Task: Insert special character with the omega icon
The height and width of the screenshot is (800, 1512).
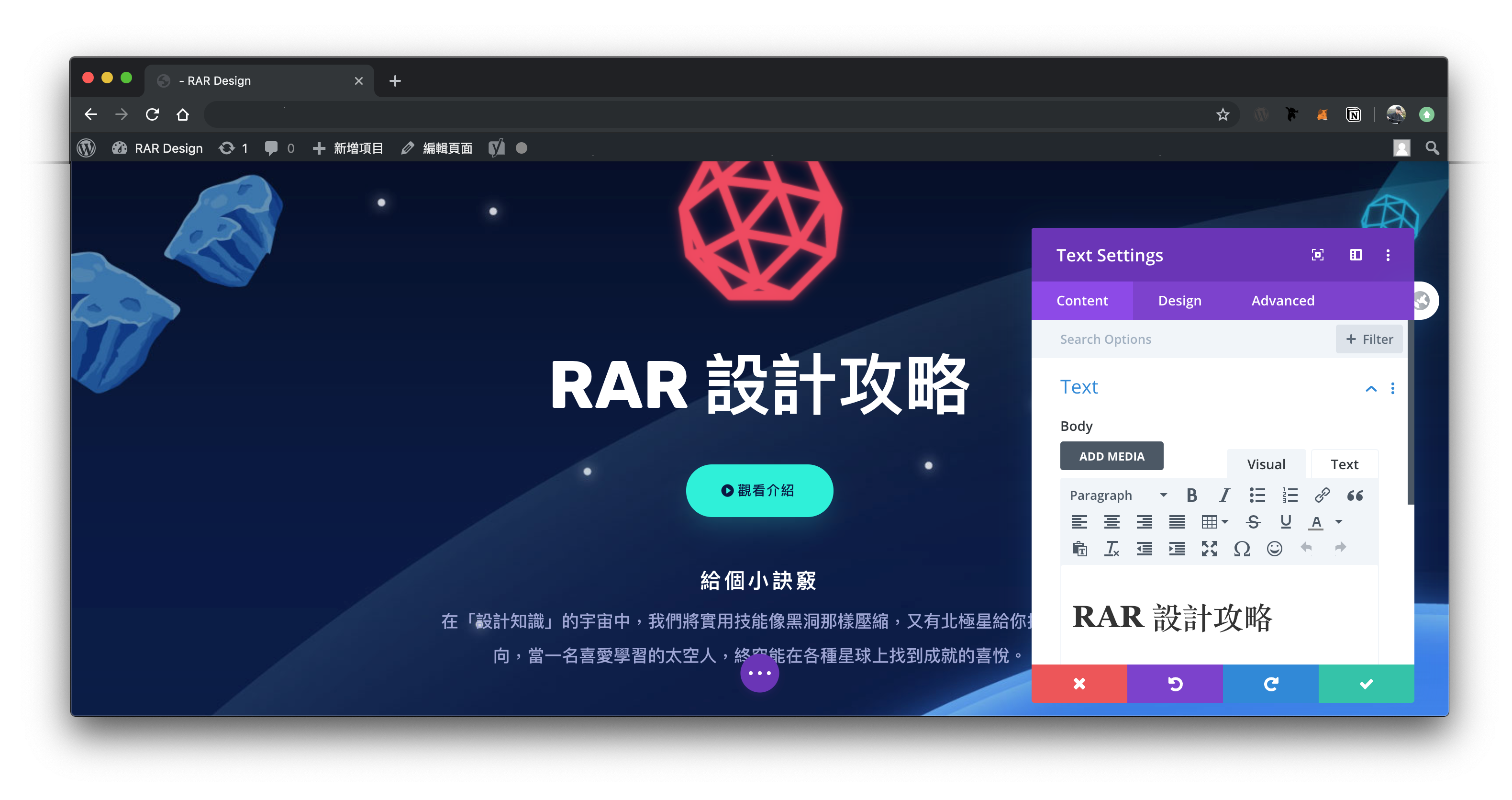Action: (1241, 549)
